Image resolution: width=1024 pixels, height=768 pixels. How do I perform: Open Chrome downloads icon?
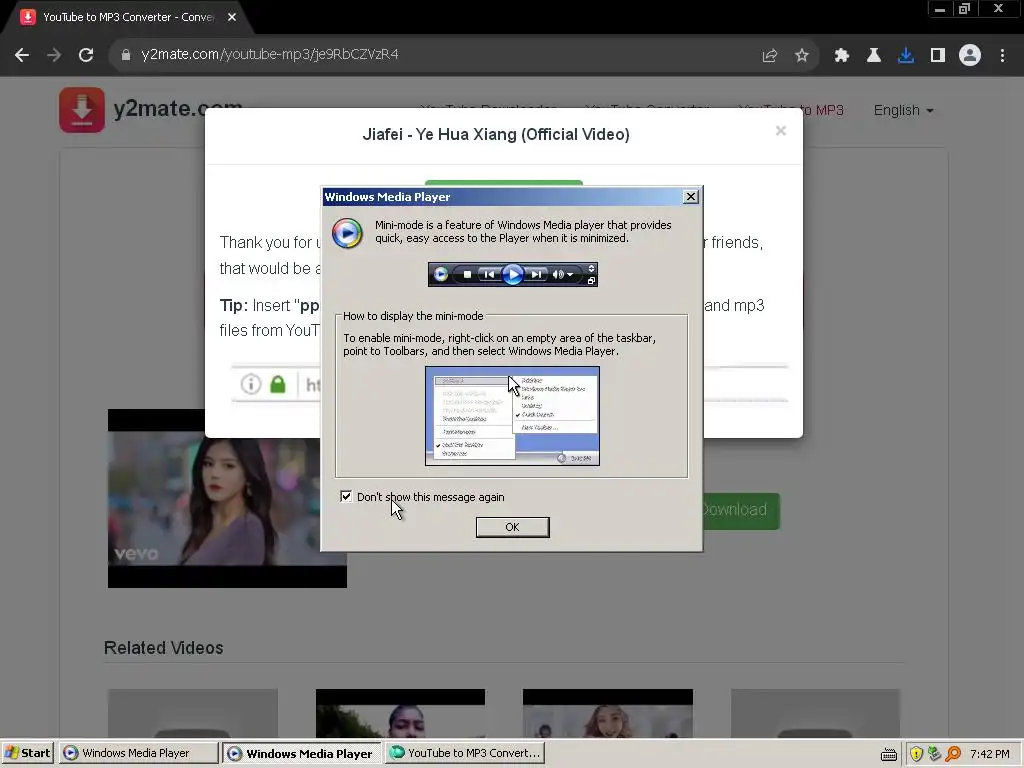[x=906, y=56]
